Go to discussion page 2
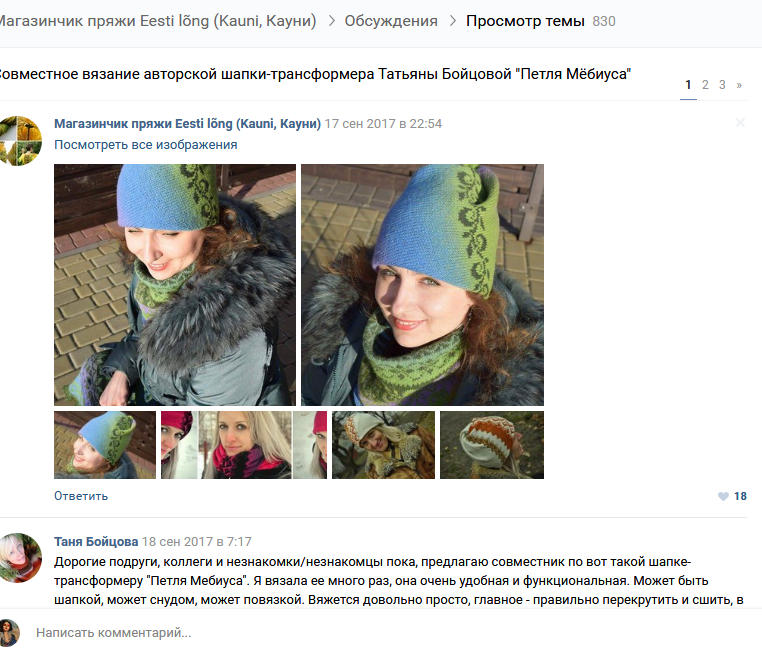Screen dimensions: 762x657 click(705, 85)
